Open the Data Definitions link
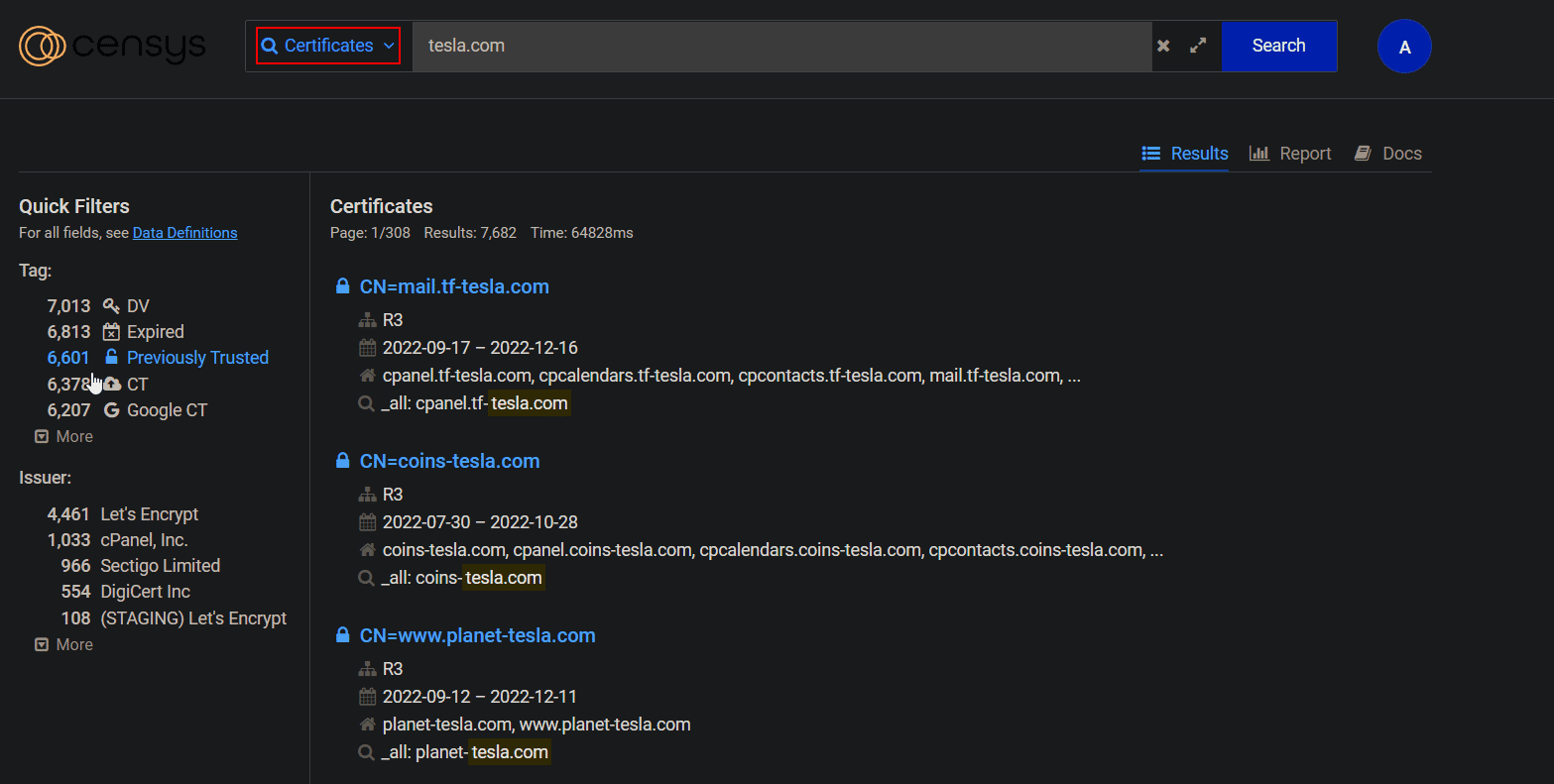 (x=184, y=232)
